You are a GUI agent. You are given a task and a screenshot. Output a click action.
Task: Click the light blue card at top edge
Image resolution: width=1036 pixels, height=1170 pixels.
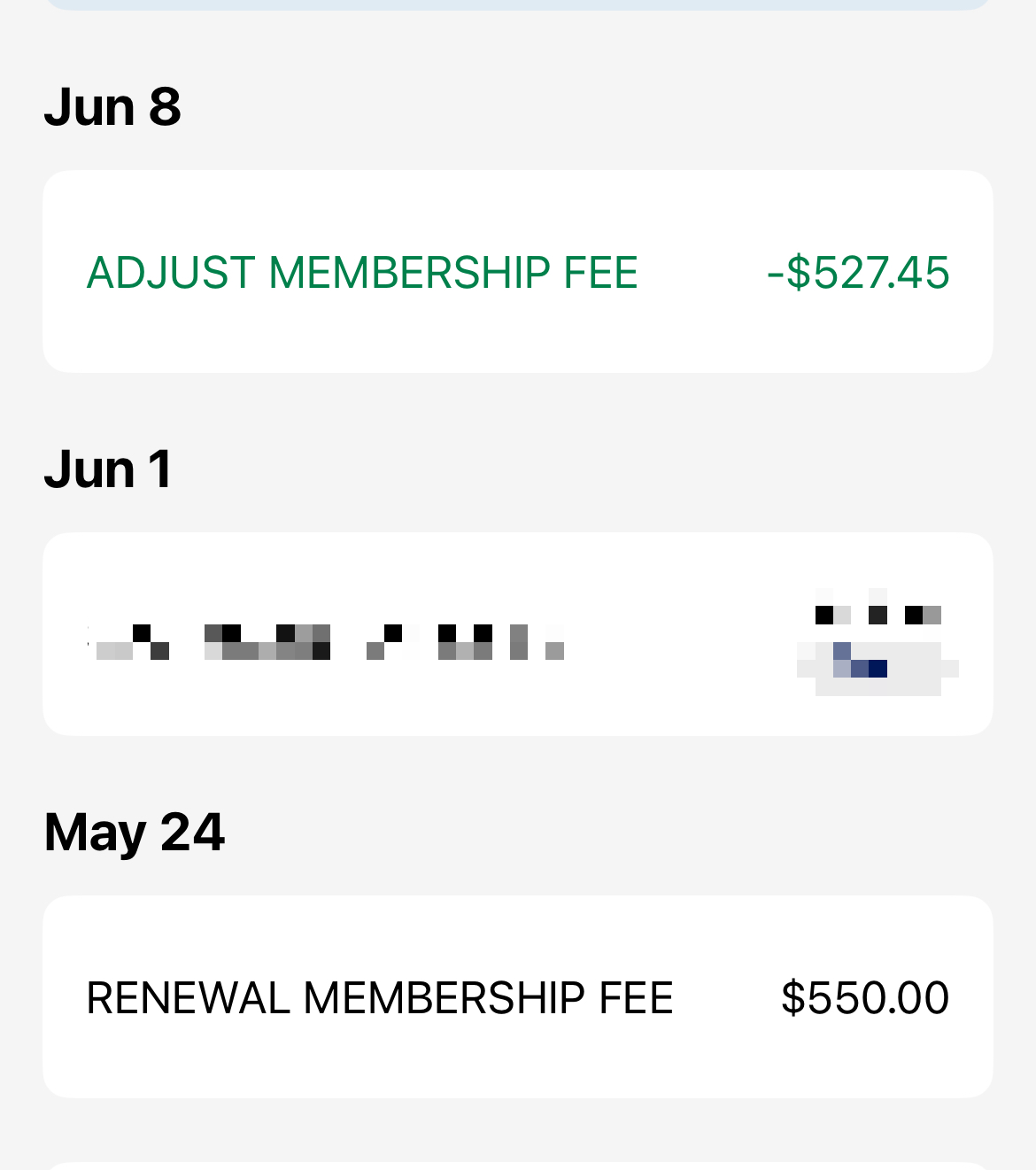517,4
